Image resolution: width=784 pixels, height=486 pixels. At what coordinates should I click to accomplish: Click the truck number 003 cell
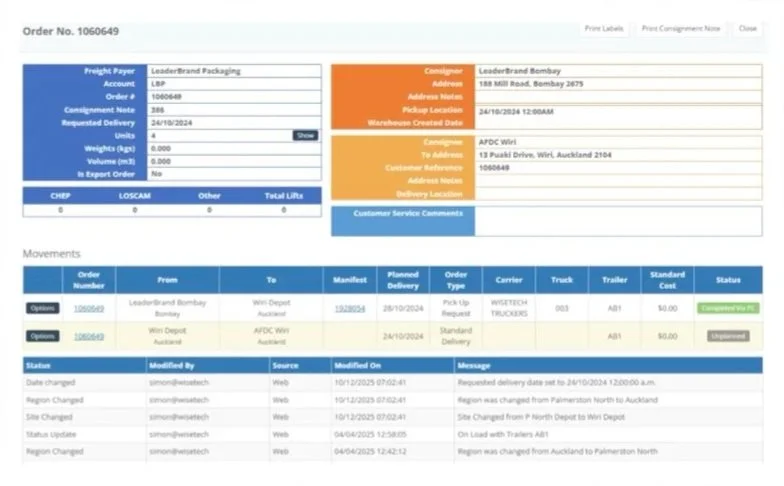click(x=562, y=308)
